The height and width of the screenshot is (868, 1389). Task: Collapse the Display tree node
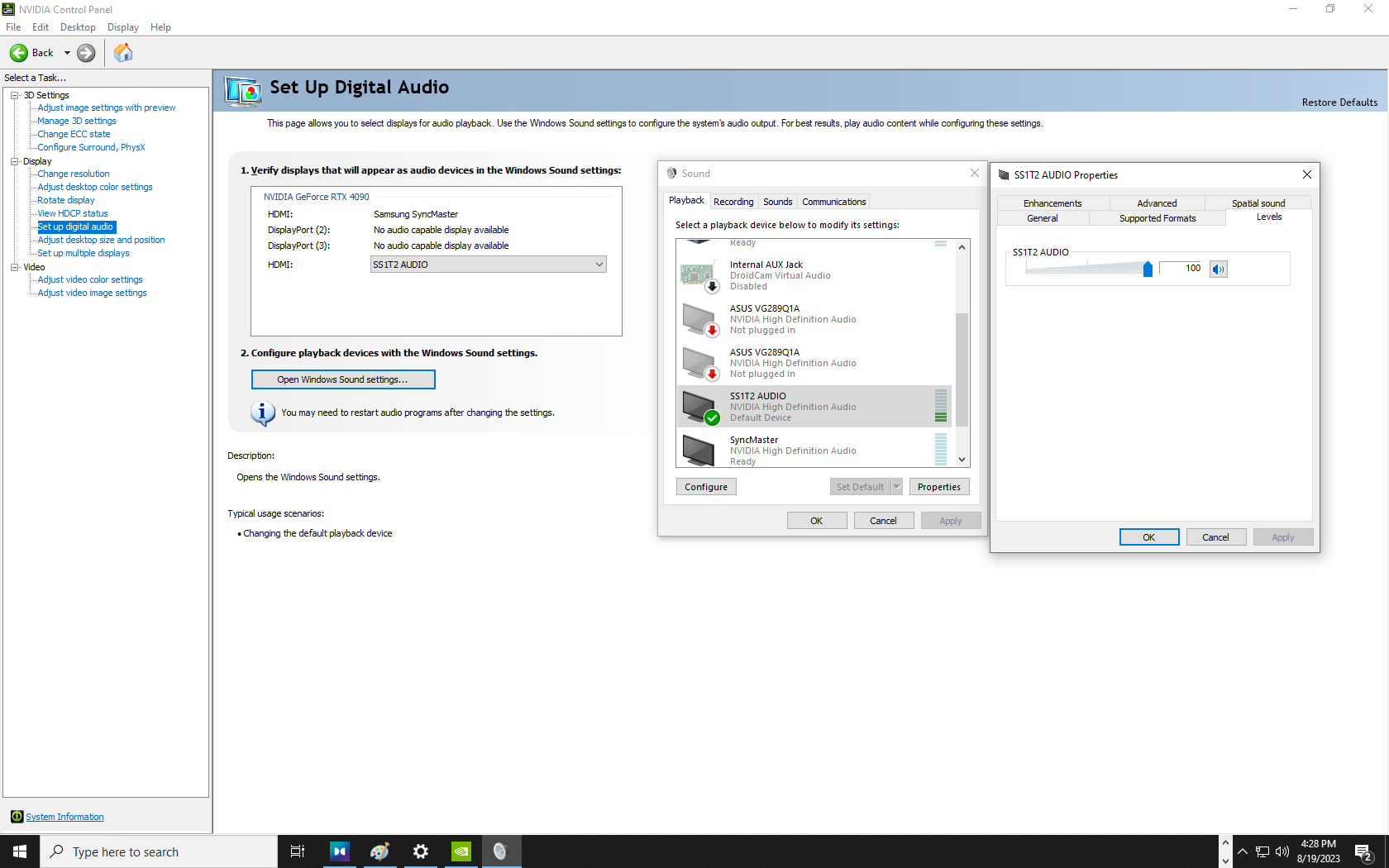(x=15, y=161)
